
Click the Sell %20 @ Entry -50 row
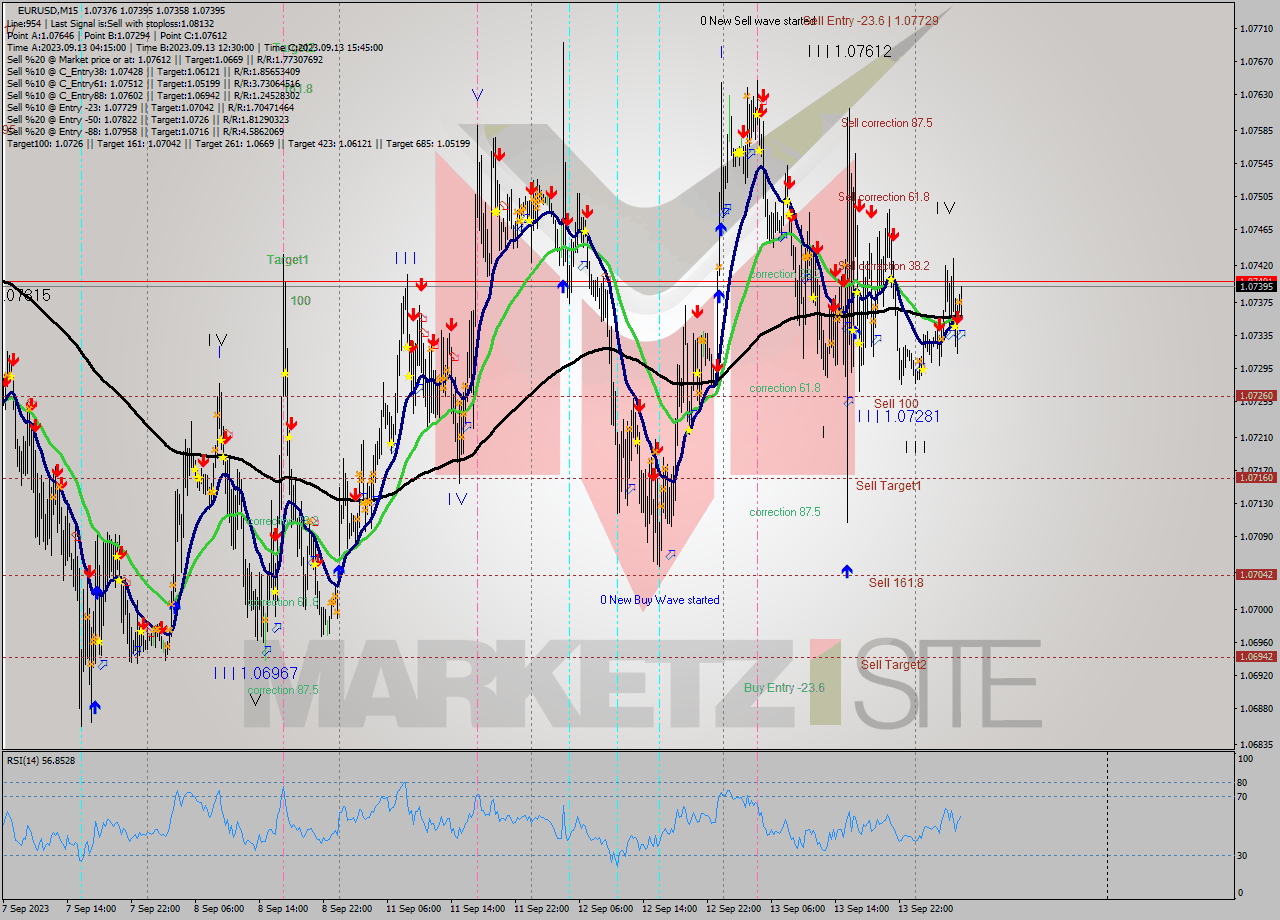pyautogui.click(x=148, y=119)
